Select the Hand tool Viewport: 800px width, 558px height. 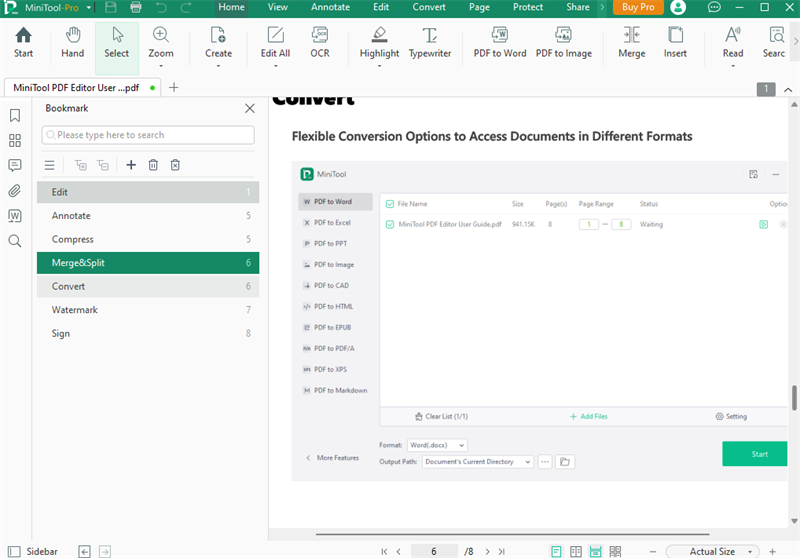click(x=72, y=43)
